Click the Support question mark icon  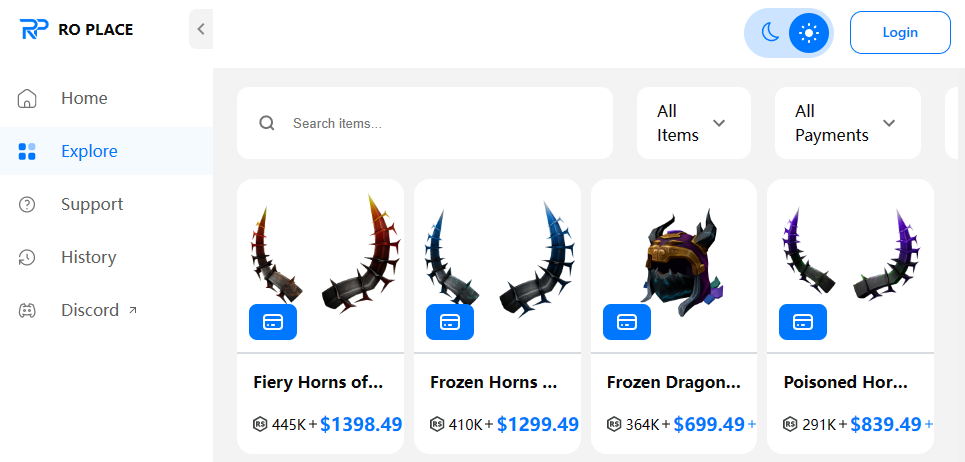tap(27, 204)
